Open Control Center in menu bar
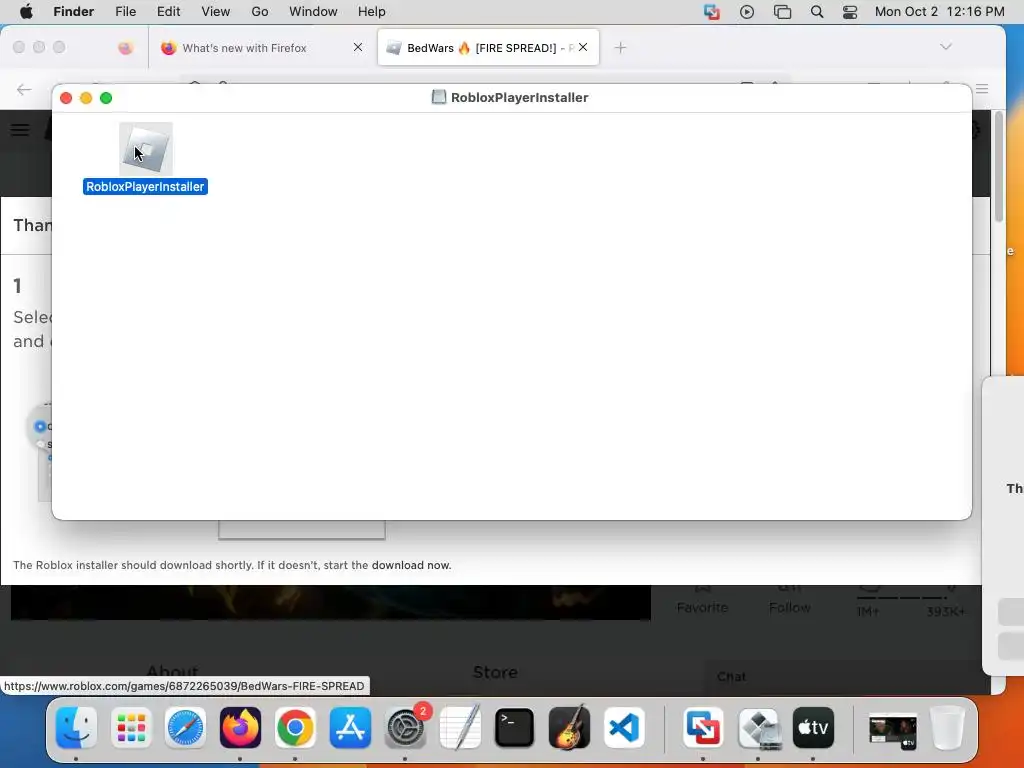 coord(850,12)
